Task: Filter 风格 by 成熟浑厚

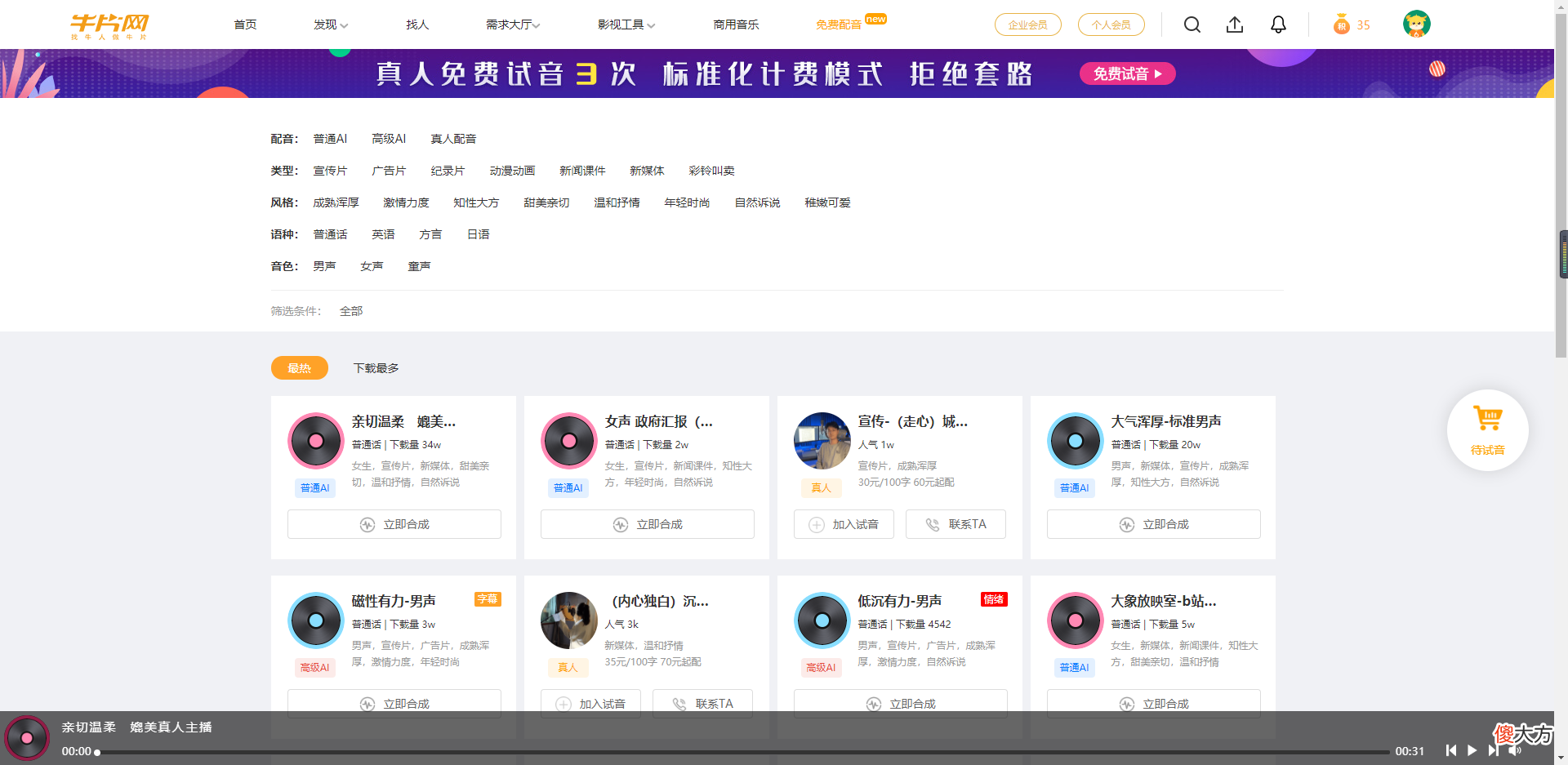Action: tap(336, 202)
